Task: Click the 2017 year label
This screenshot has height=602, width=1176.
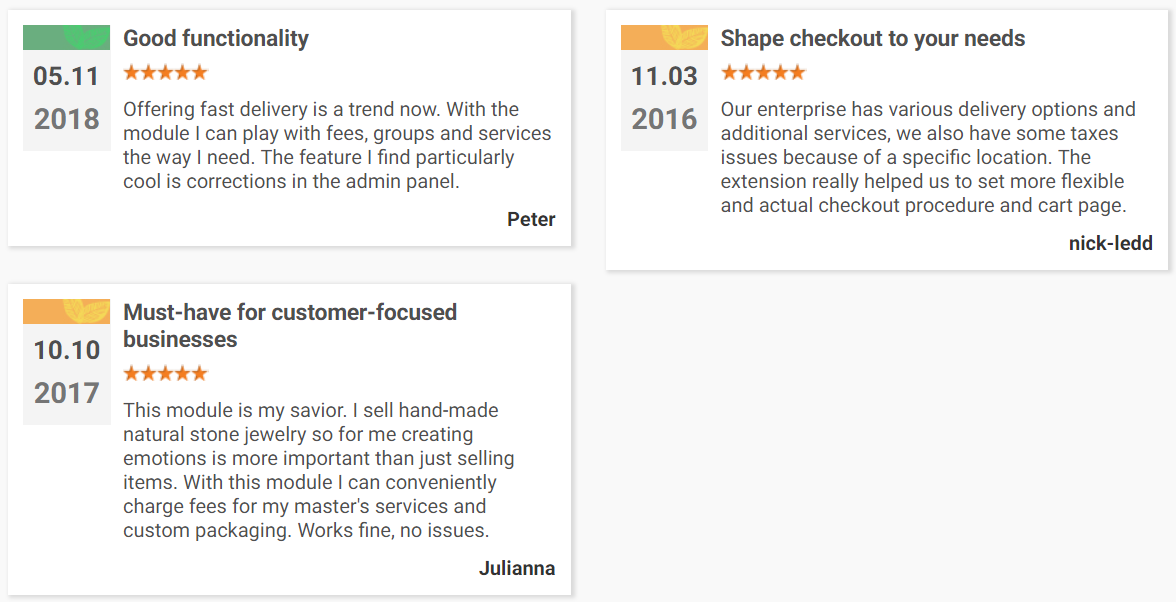Action: pos(67,393)
